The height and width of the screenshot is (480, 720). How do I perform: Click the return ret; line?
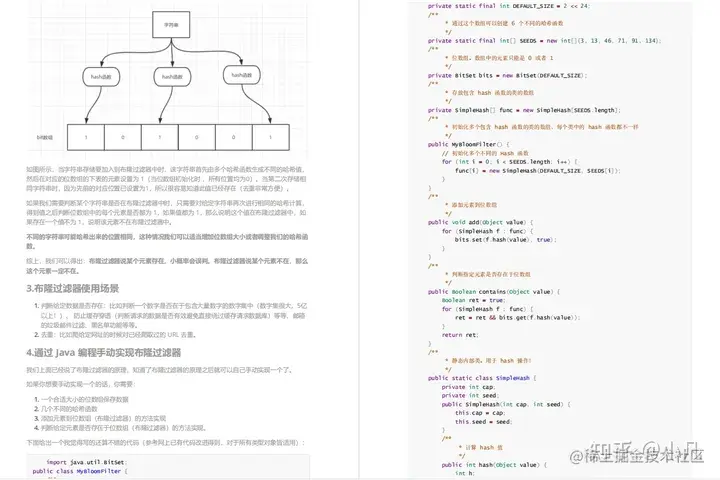pyautogui.click(x=460, y=335)
